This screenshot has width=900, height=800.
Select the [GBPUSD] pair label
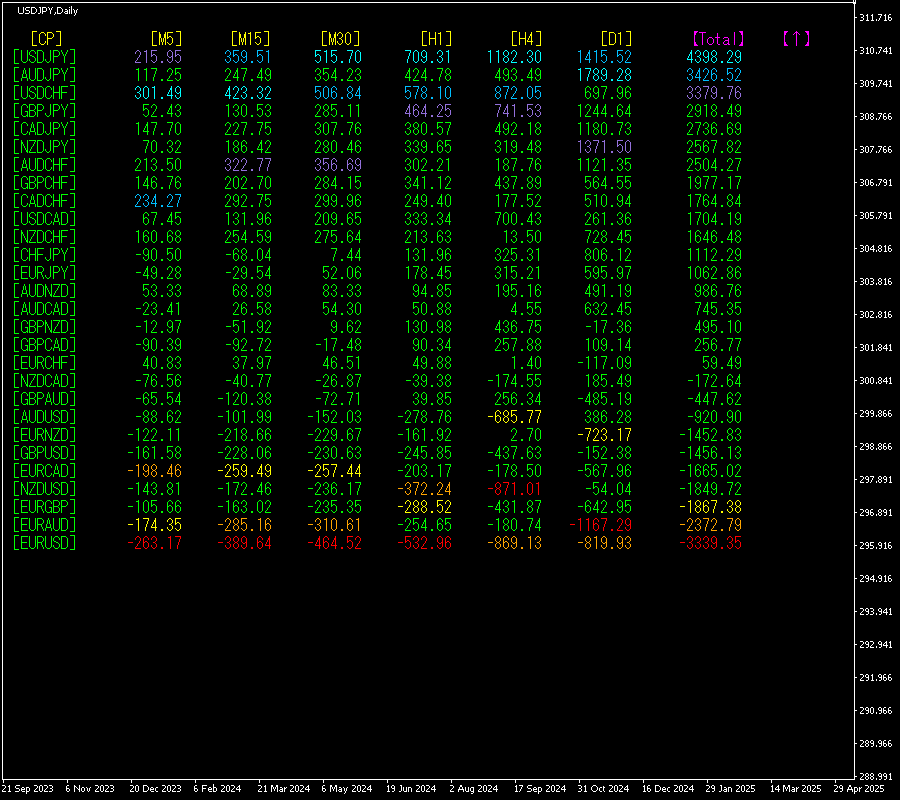[x=44, y=453]
